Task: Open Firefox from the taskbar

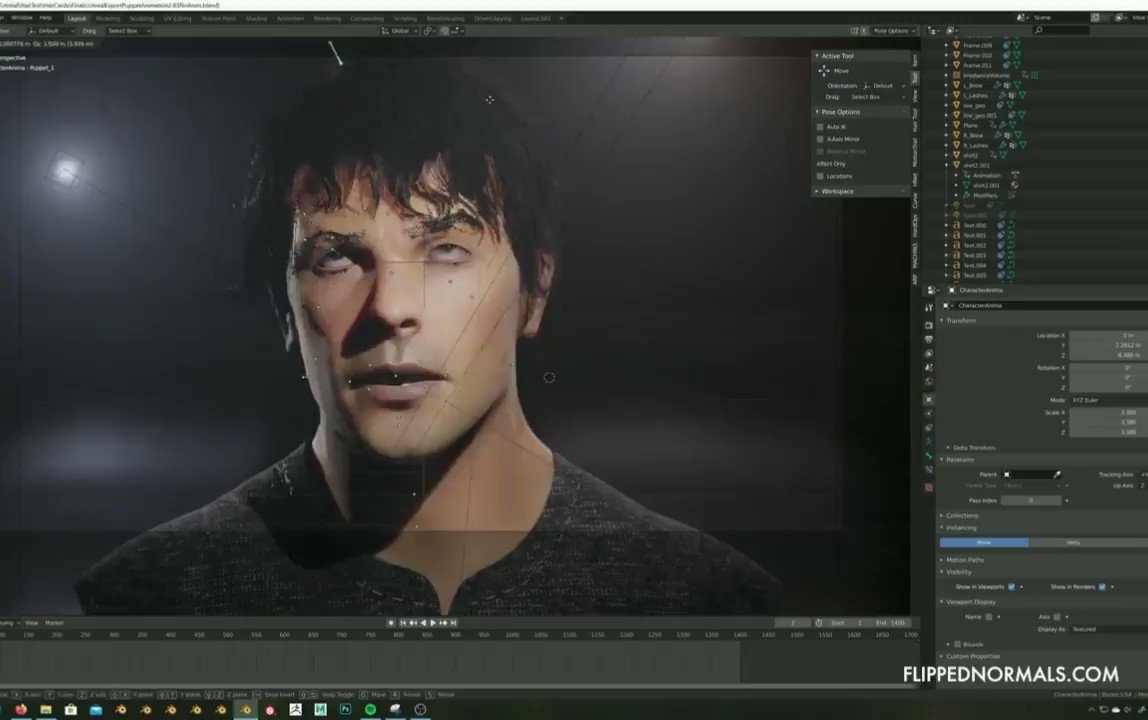Action: (20, 709)
